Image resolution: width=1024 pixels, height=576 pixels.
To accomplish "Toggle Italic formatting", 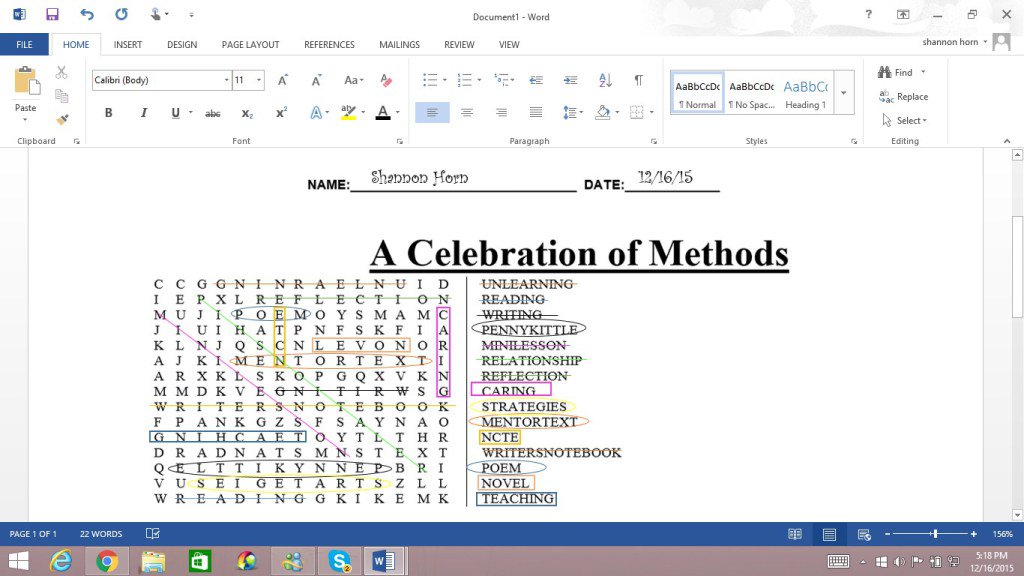I will (143, 113).
